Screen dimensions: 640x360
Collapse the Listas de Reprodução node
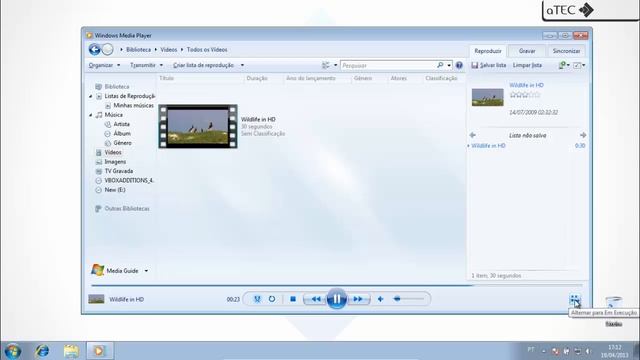point(91,96)
